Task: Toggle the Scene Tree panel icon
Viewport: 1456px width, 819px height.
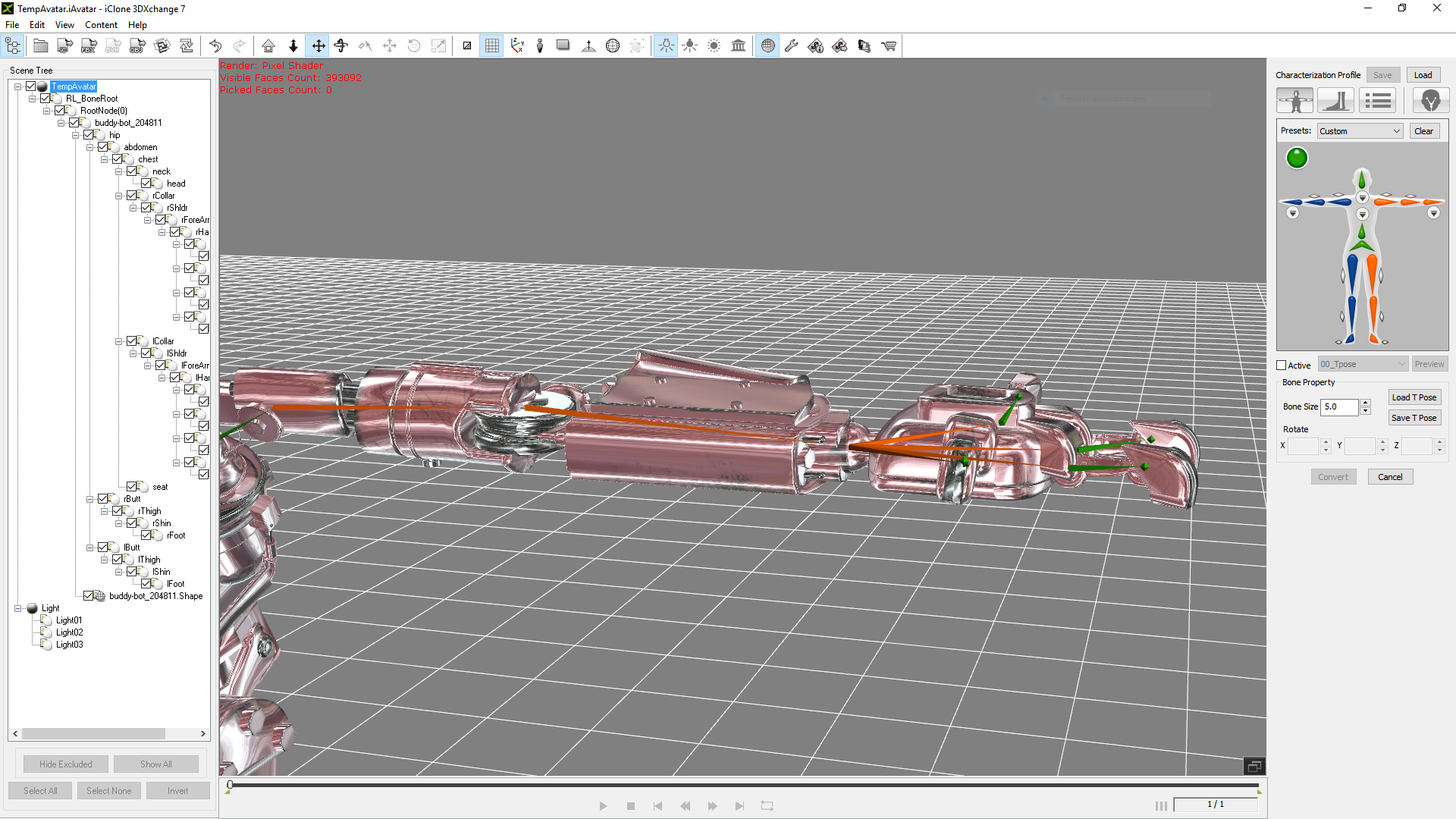Action: 14,46
